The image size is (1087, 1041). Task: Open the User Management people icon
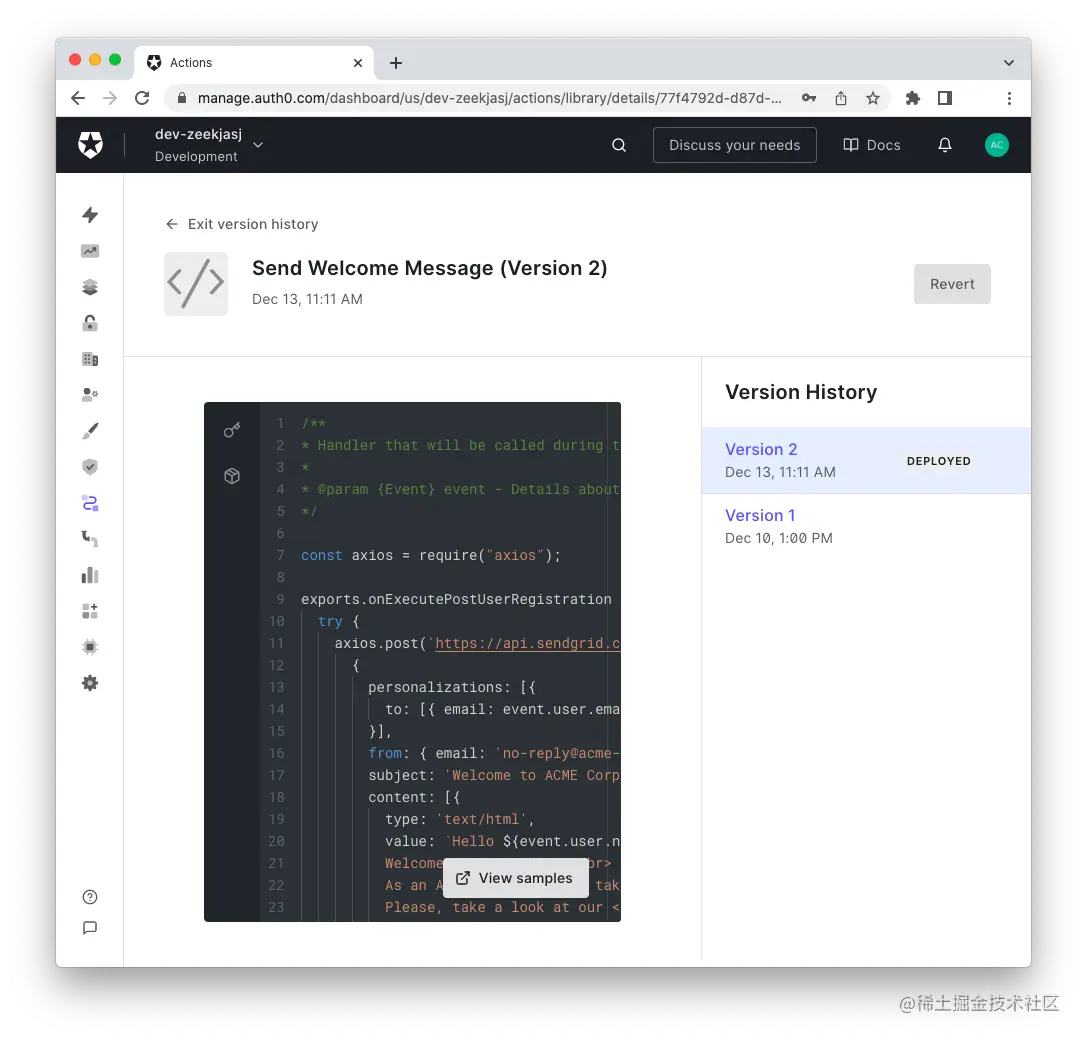[90, 394]
